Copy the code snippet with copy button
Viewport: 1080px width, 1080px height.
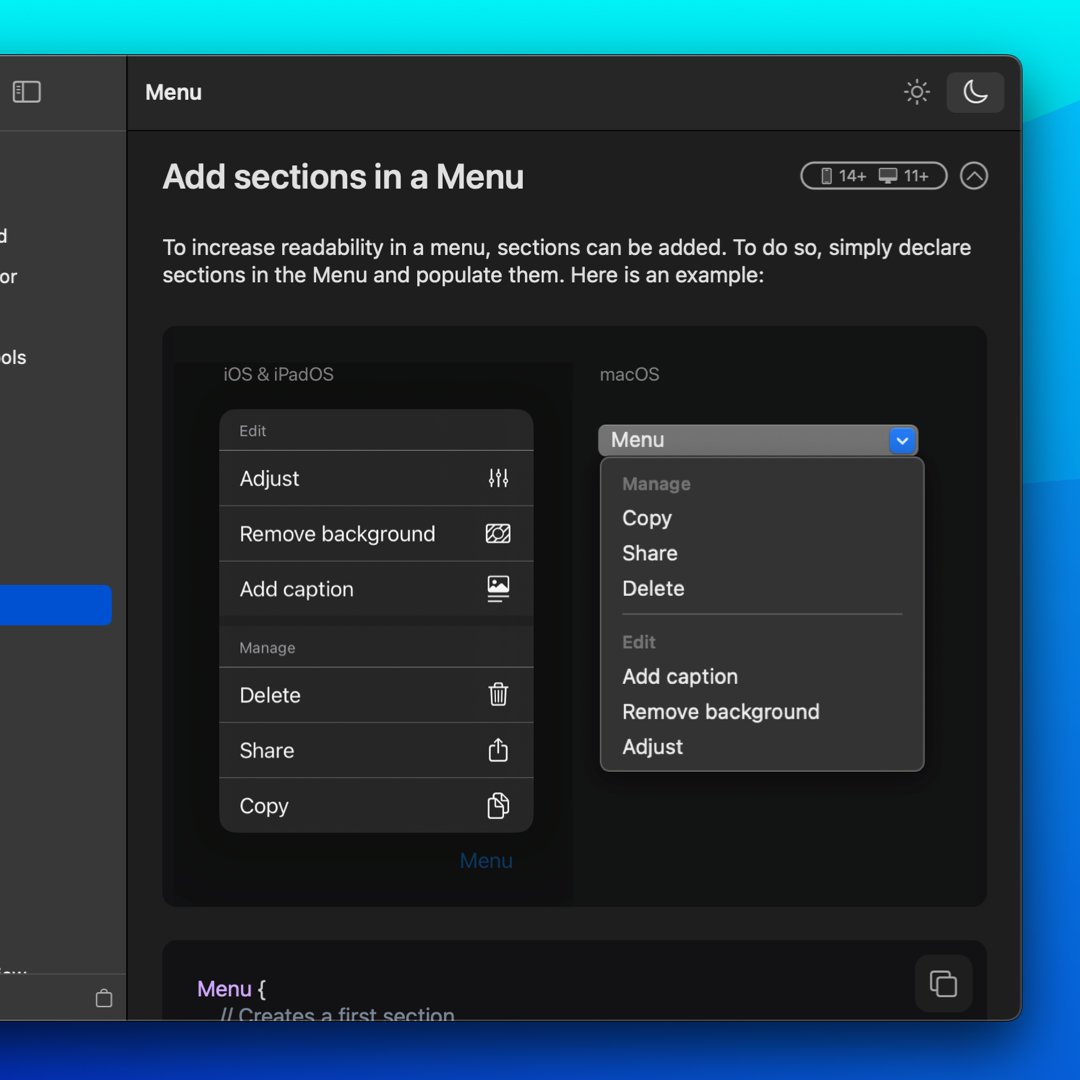pos(943,983)
